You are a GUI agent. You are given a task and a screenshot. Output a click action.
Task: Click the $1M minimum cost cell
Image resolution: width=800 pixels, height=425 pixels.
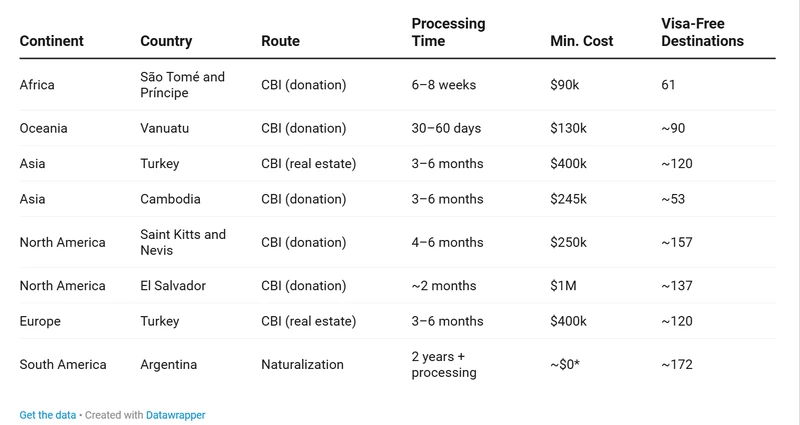pyautogui.click(x=562, y=286)
